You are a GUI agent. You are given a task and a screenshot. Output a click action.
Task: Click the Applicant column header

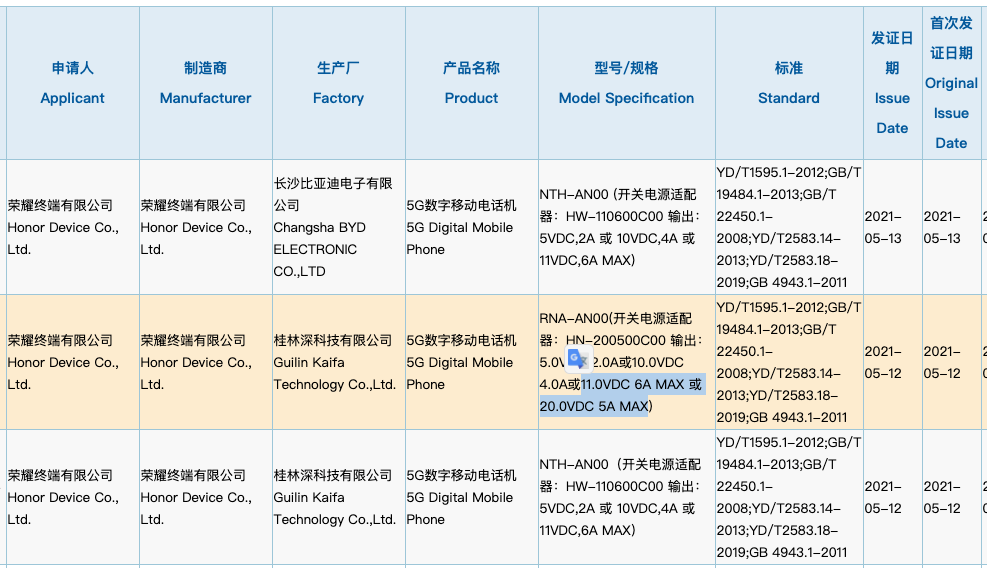(x=72, y=83)
